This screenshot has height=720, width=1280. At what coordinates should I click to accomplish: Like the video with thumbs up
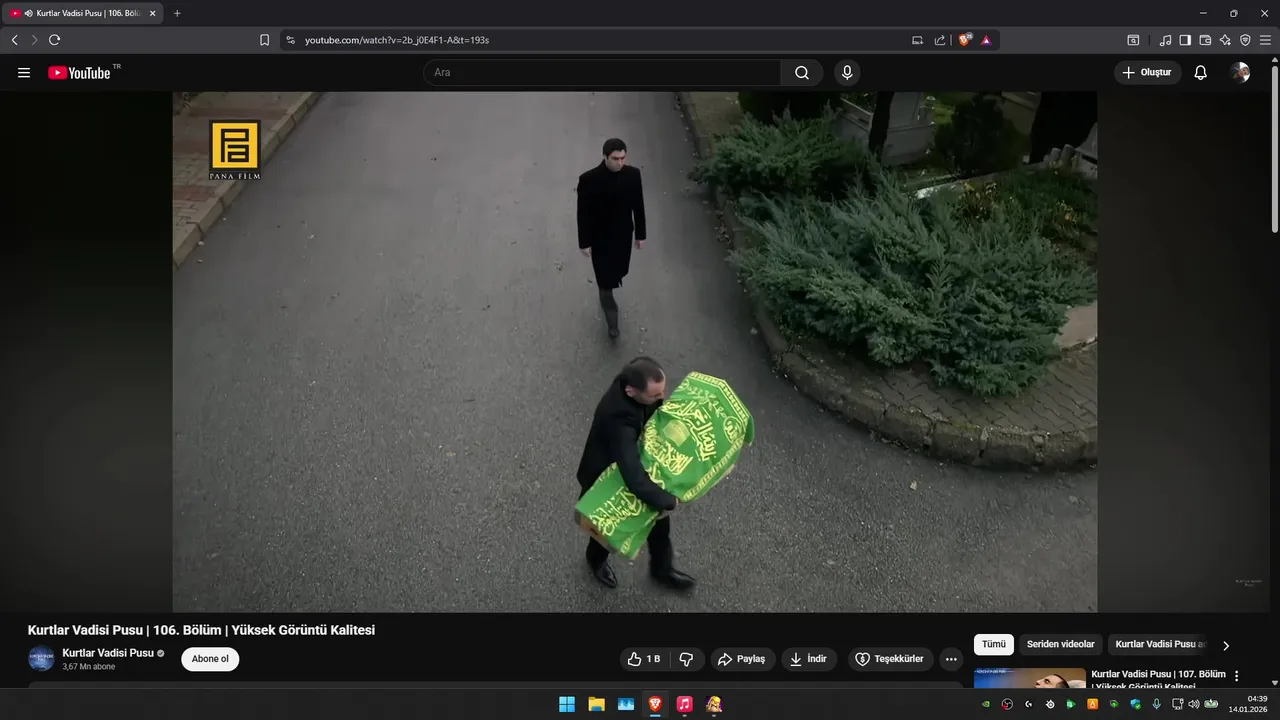[x=644, y=659]
